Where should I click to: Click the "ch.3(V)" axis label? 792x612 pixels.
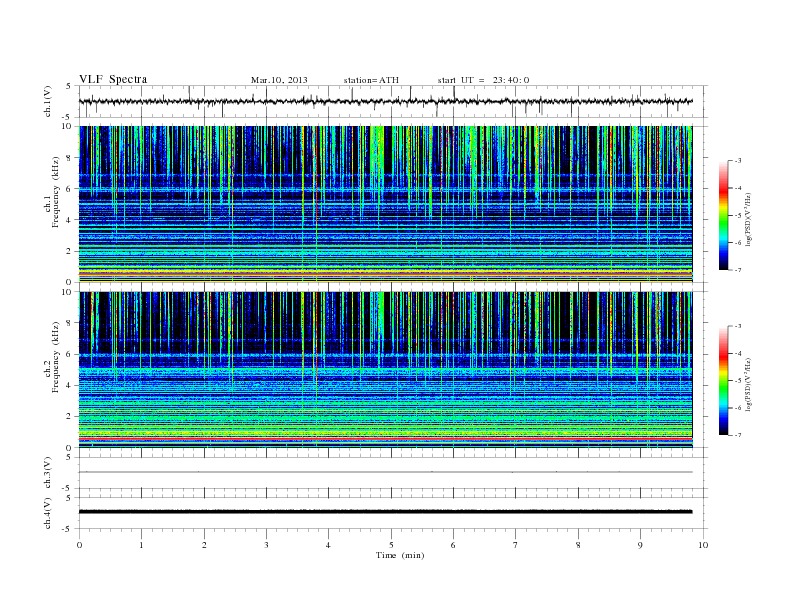[x=48, y=473]
